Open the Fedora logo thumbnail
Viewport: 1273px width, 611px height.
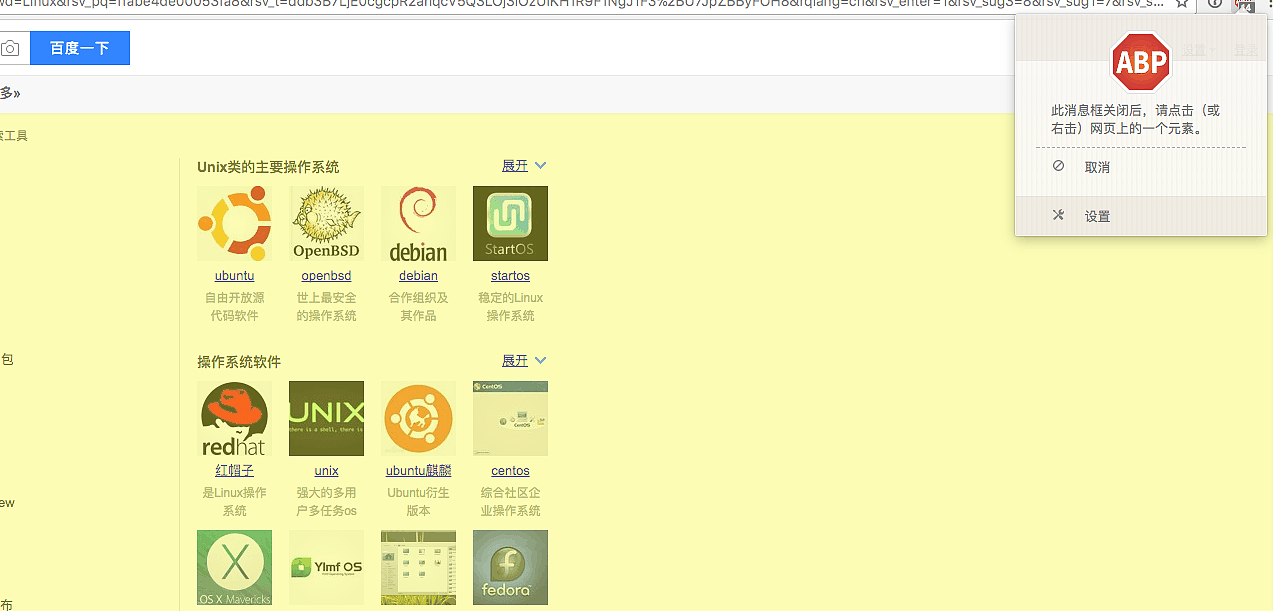pyautogui.click(x=510, y=567)
